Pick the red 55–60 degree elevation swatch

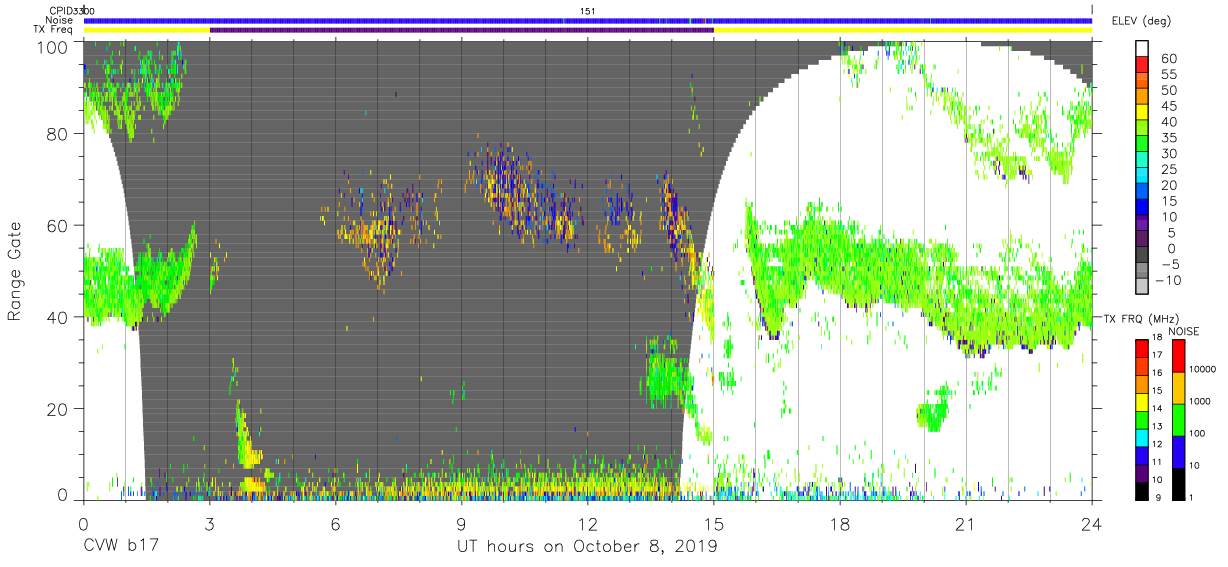pyautogui.click(x=1144, y=65)
